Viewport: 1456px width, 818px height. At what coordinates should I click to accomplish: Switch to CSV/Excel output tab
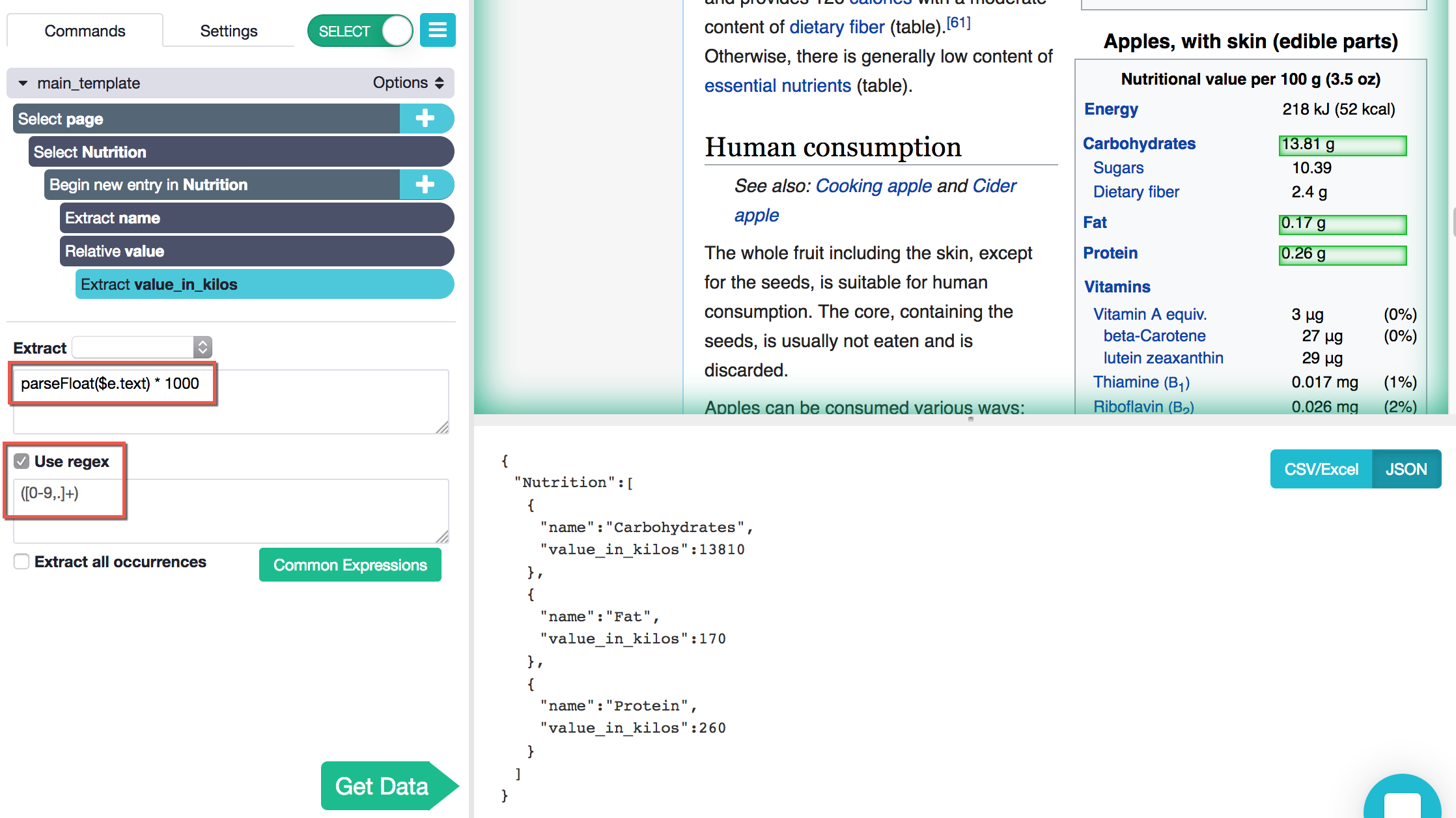pyautogui.click(x=1321, y=469)
